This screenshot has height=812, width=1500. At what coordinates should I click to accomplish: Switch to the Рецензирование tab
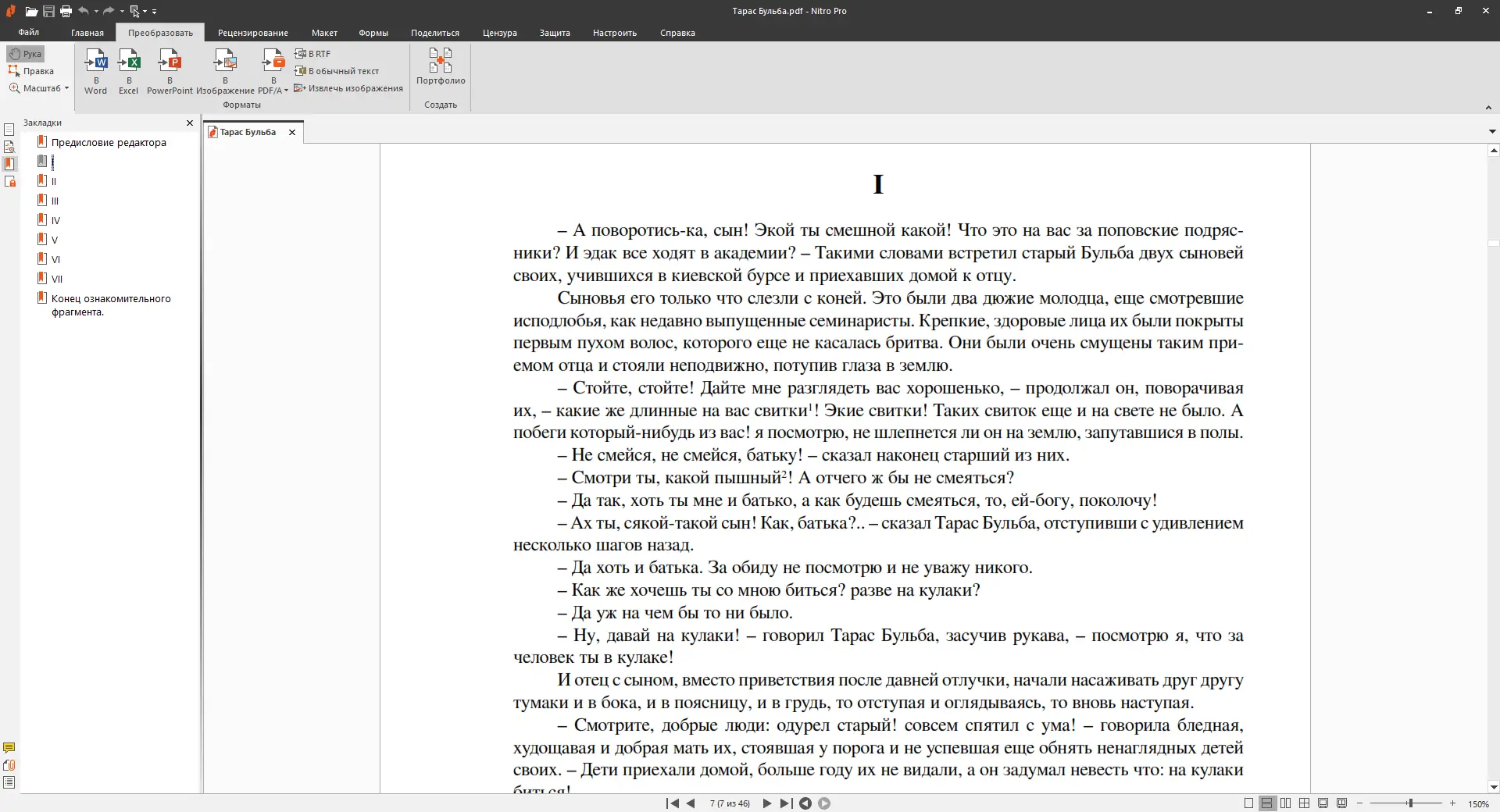(252, 33)
